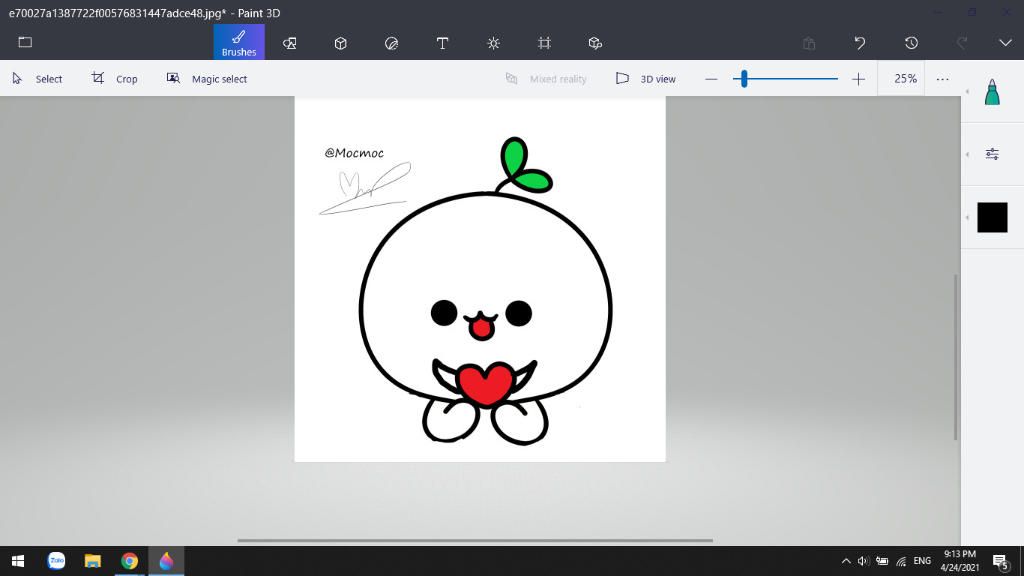Click the vertical canvas scrollbar
The width and height of the screenshot is (1024, 576).
956,357
